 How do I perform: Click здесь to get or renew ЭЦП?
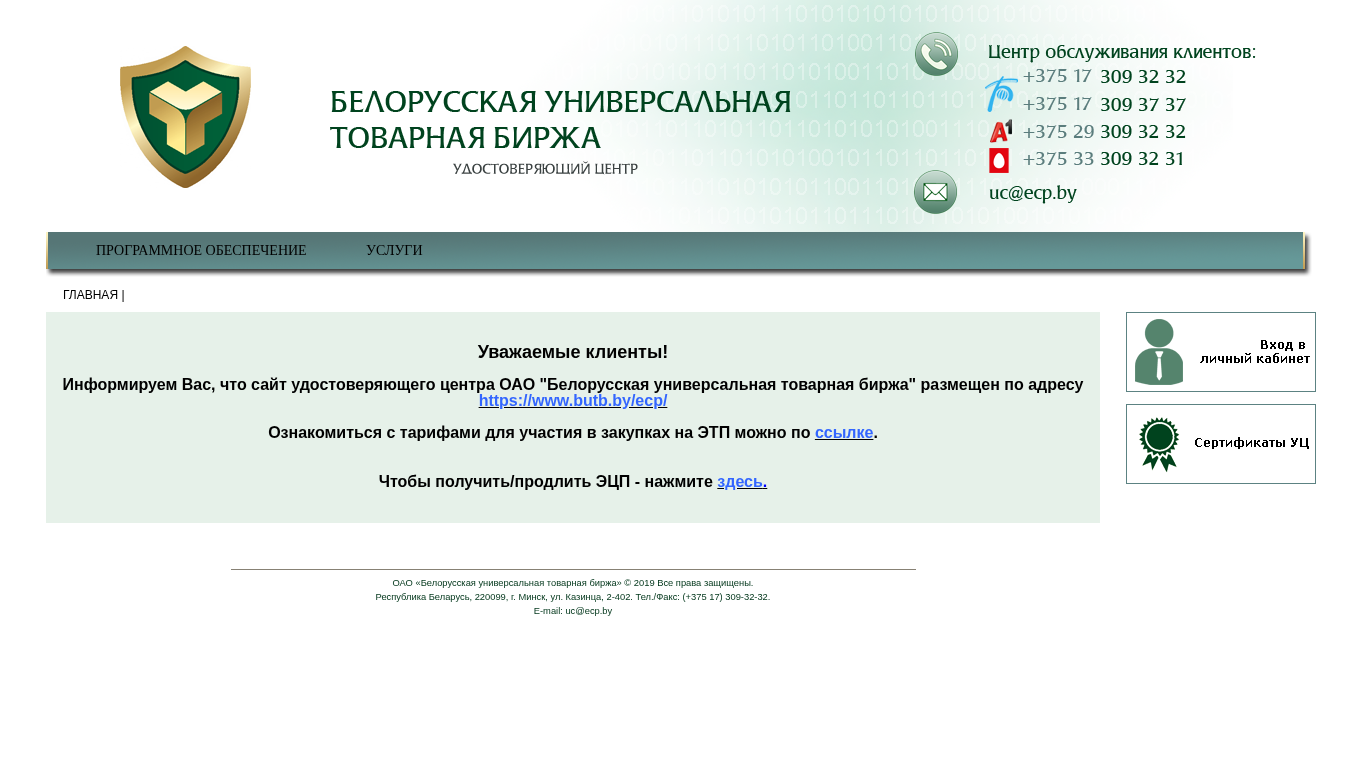(742, 482)
